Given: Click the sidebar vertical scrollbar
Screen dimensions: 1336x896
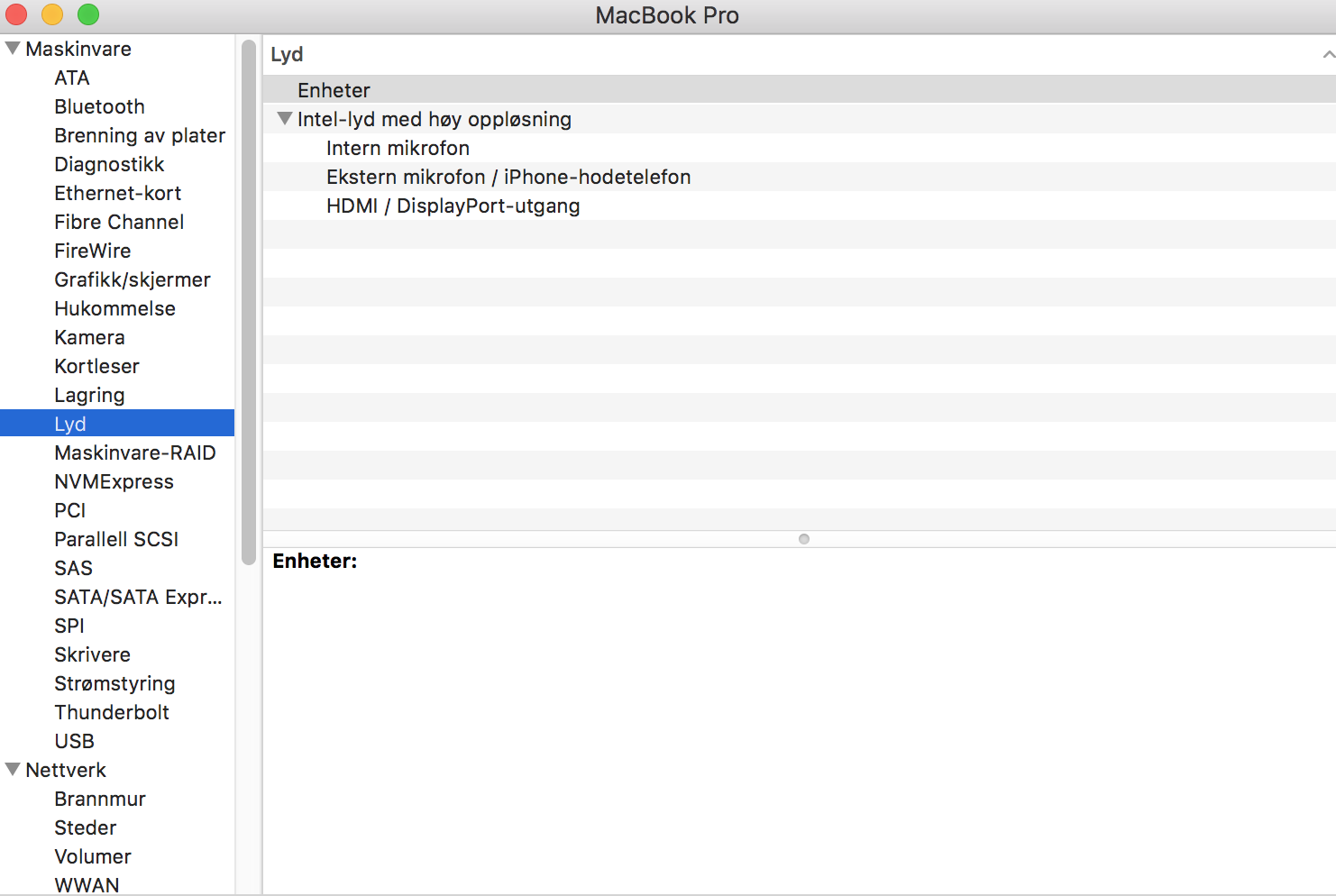Looking at the screenshot, I should tap(249, 303).
